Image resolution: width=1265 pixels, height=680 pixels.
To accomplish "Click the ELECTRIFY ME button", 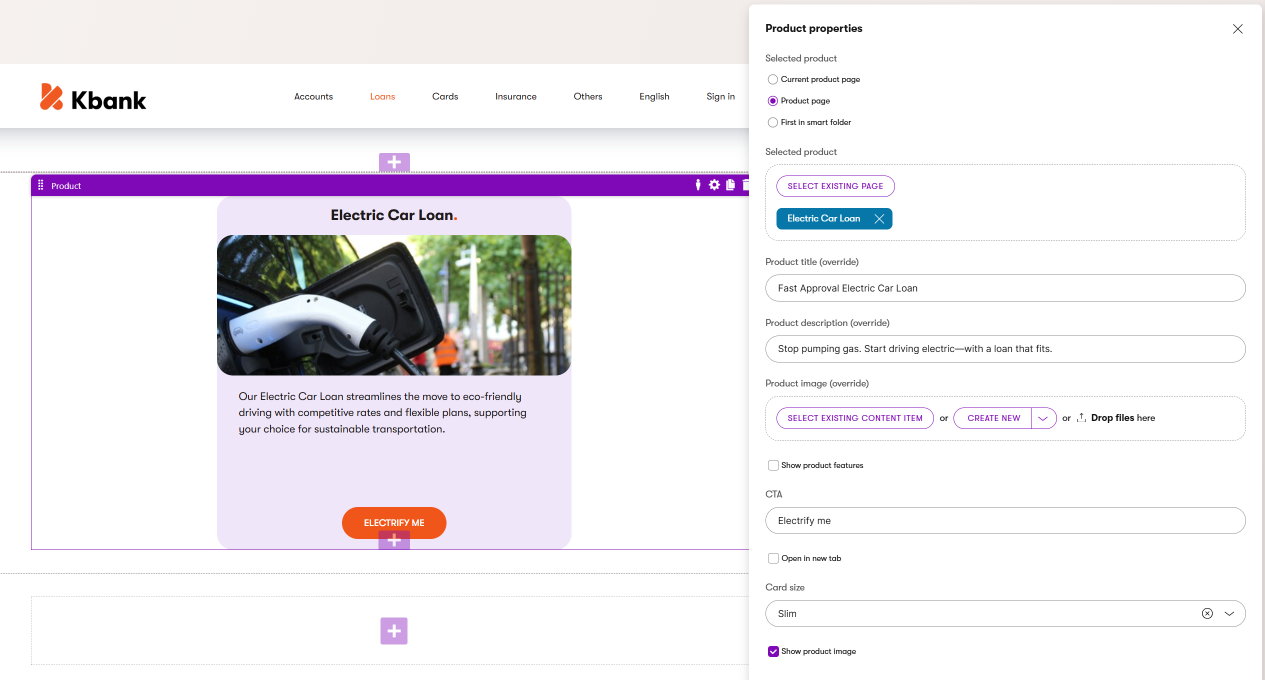I will [x=393, y=522].
